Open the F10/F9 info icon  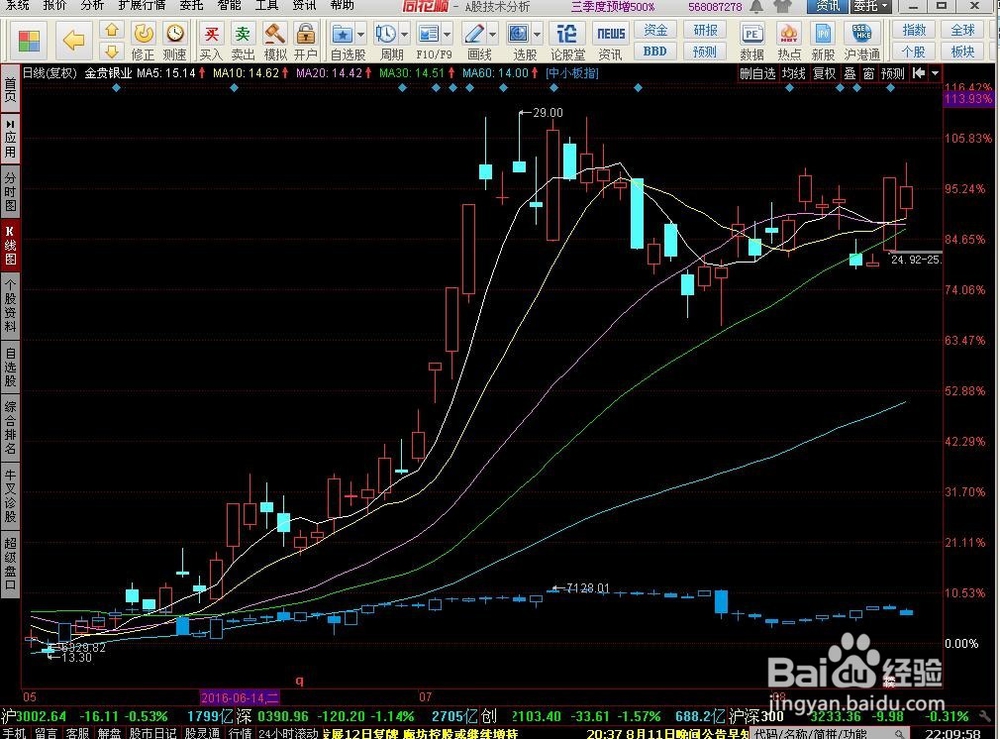click(429, 33)
